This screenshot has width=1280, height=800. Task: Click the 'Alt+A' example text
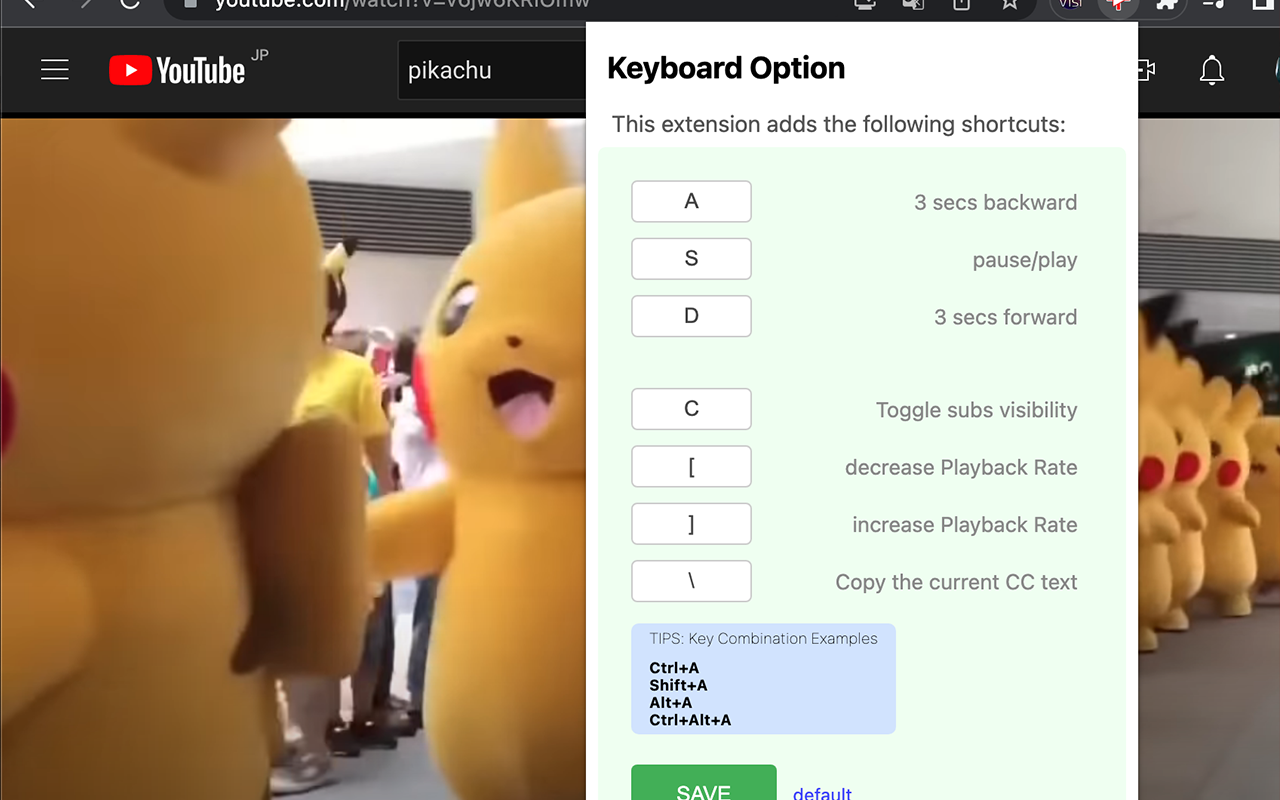pos(671,702)
